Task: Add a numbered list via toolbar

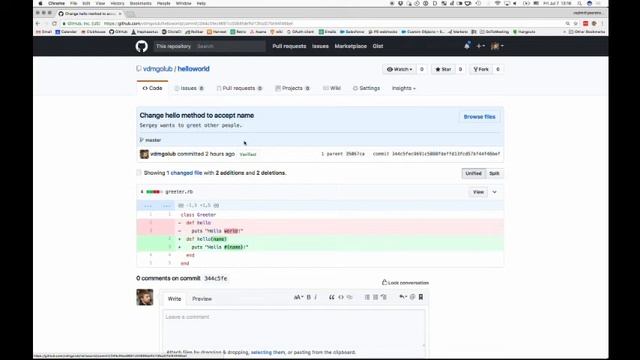Action: pos(376,297)
